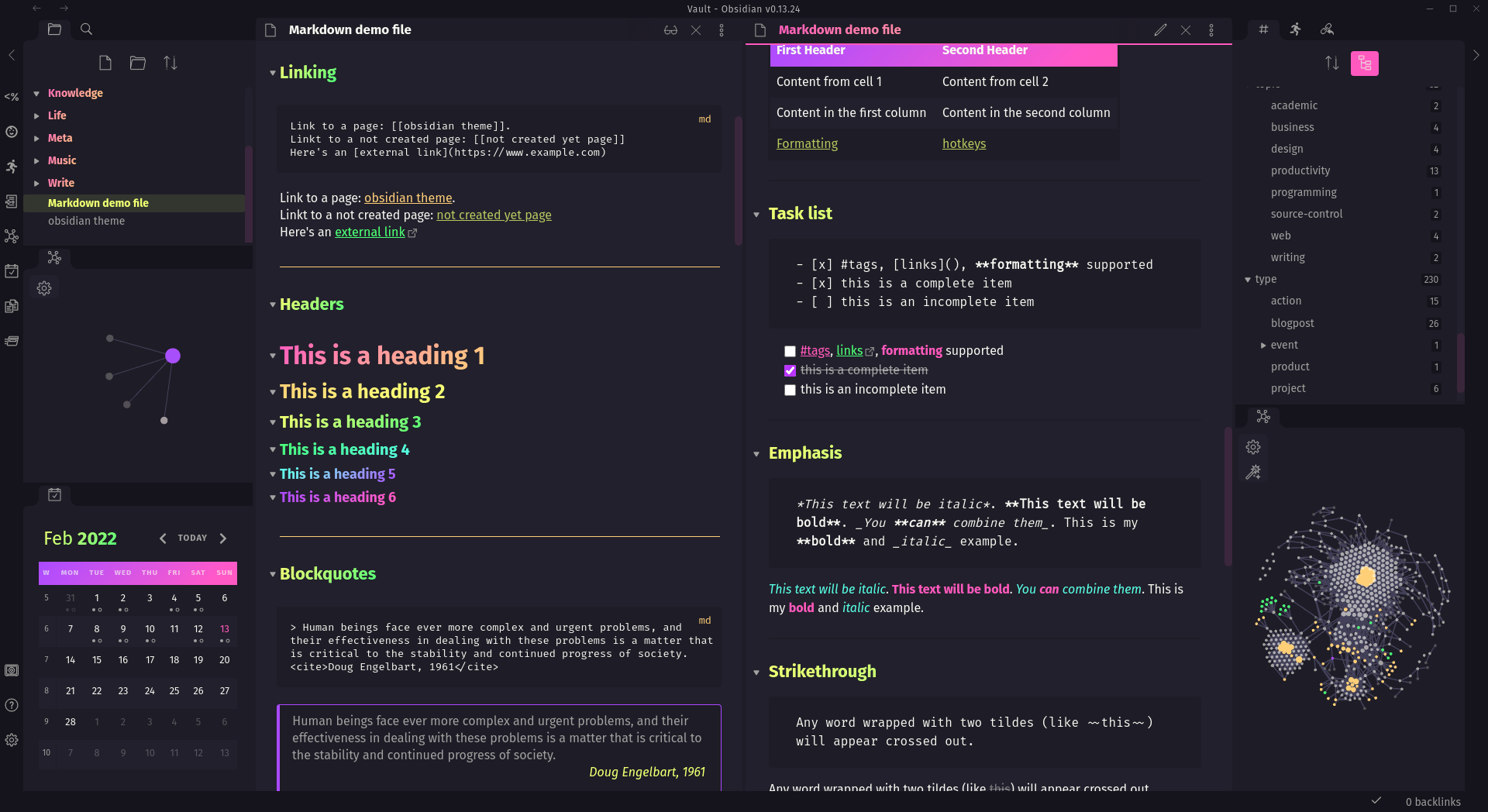
Task: Select the tag pane hash tab
Action: (x=1263, y=29)
